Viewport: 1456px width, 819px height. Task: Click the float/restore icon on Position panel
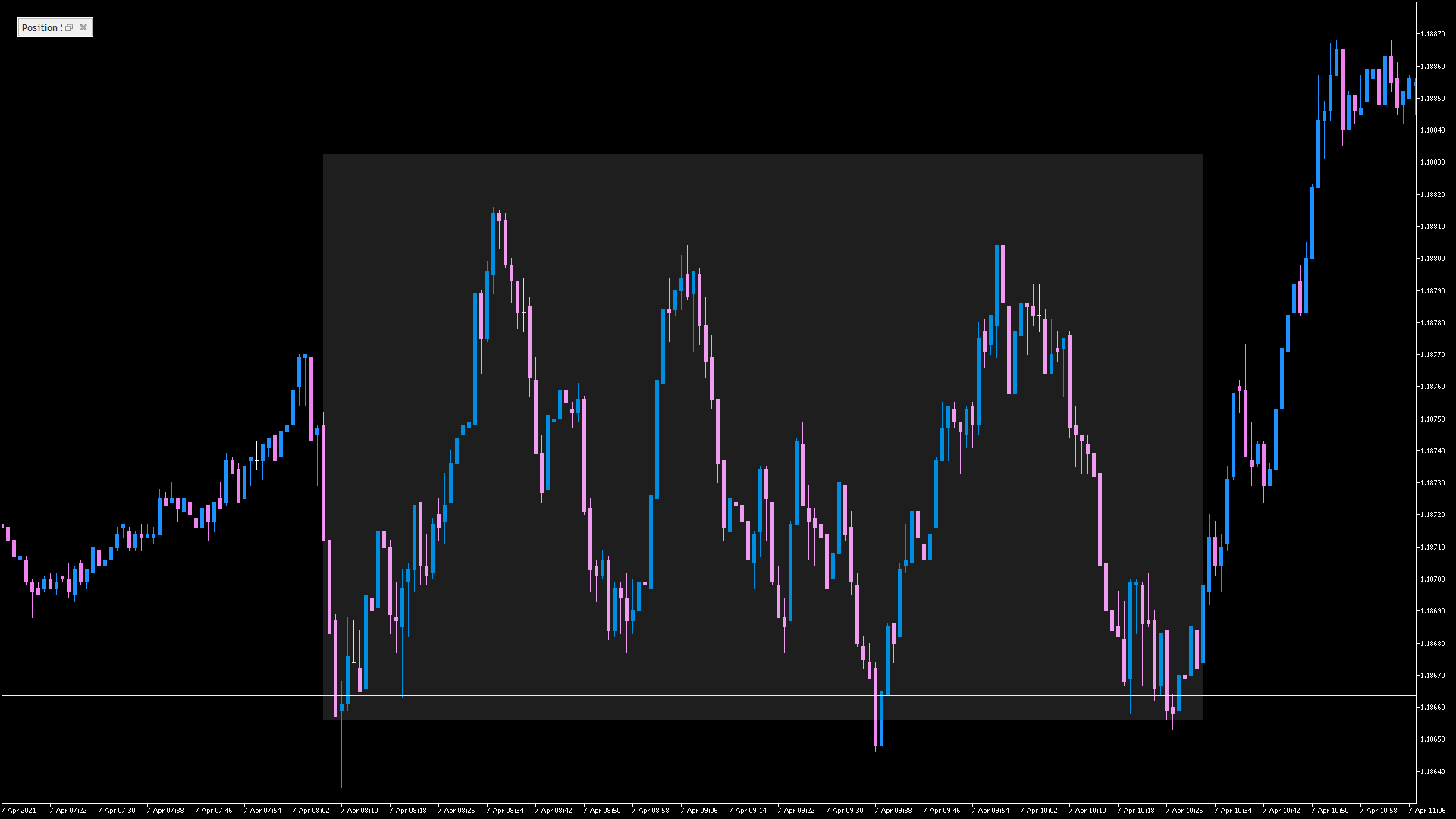(x=69, y=28)
